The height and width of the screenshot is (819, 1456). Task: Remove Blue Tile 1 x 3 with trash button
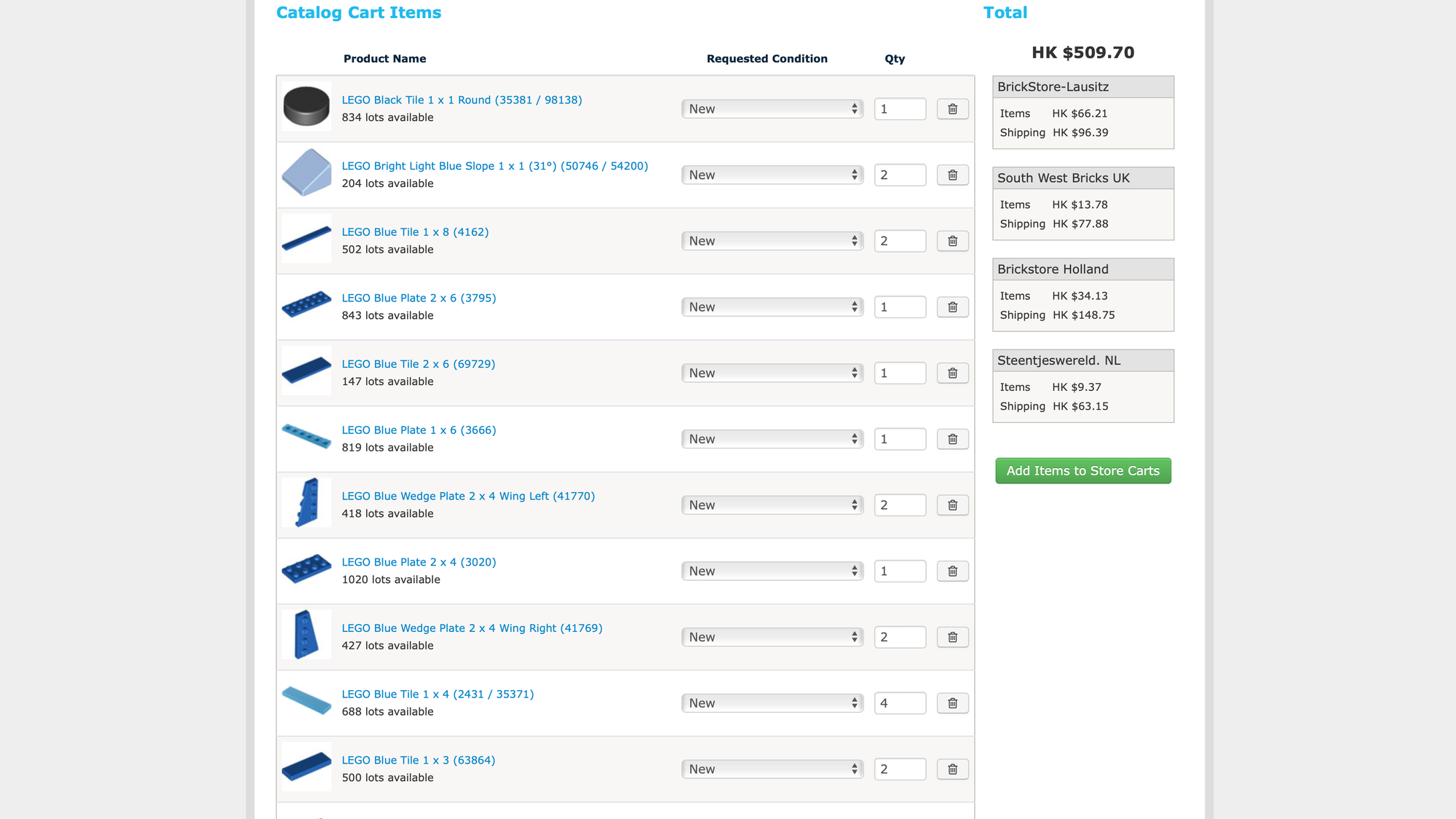coord(952,769)
